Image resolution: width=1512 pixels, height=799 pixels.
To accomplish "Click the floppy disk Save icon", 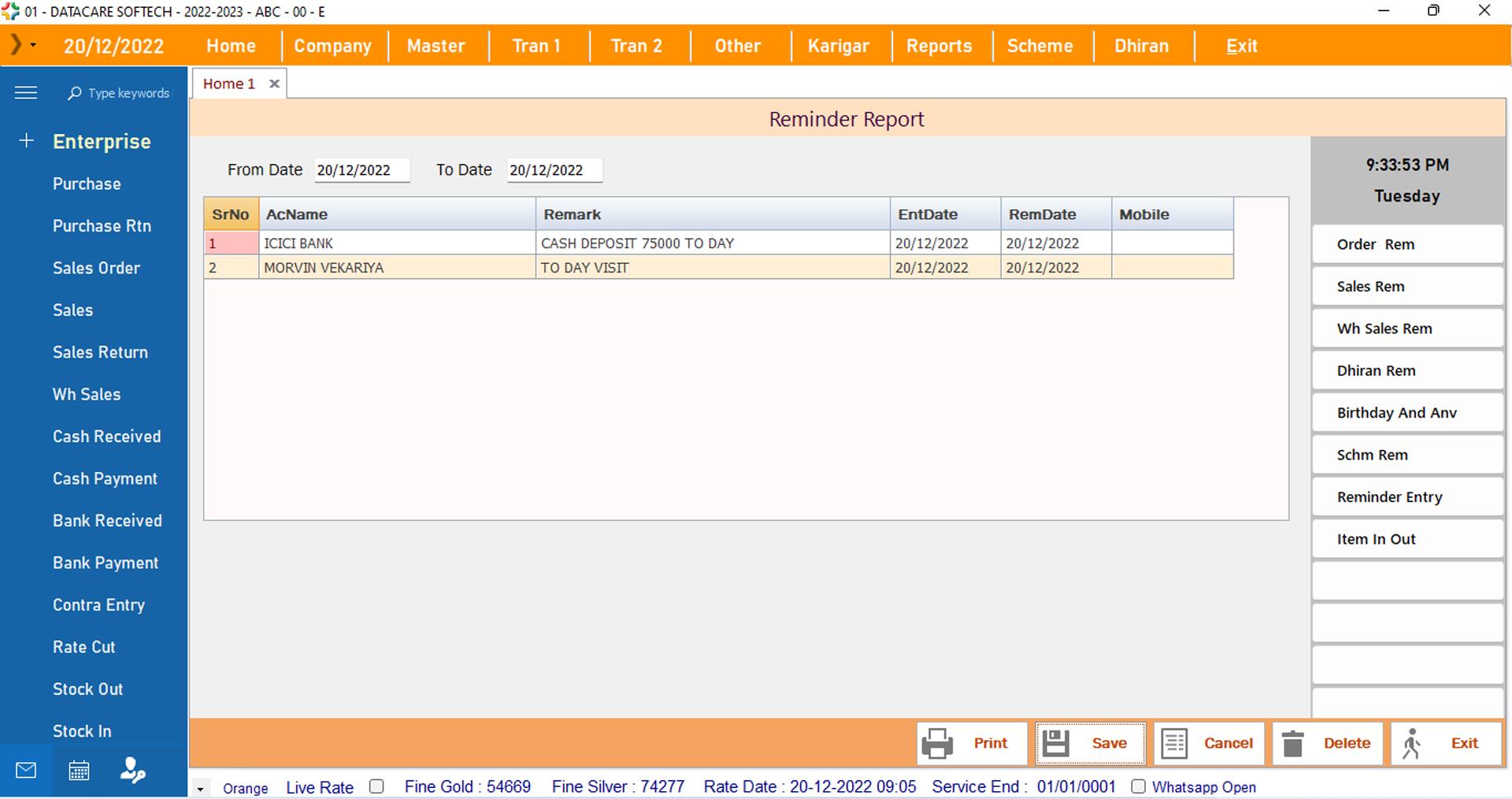I will (x=1056, y=743).
